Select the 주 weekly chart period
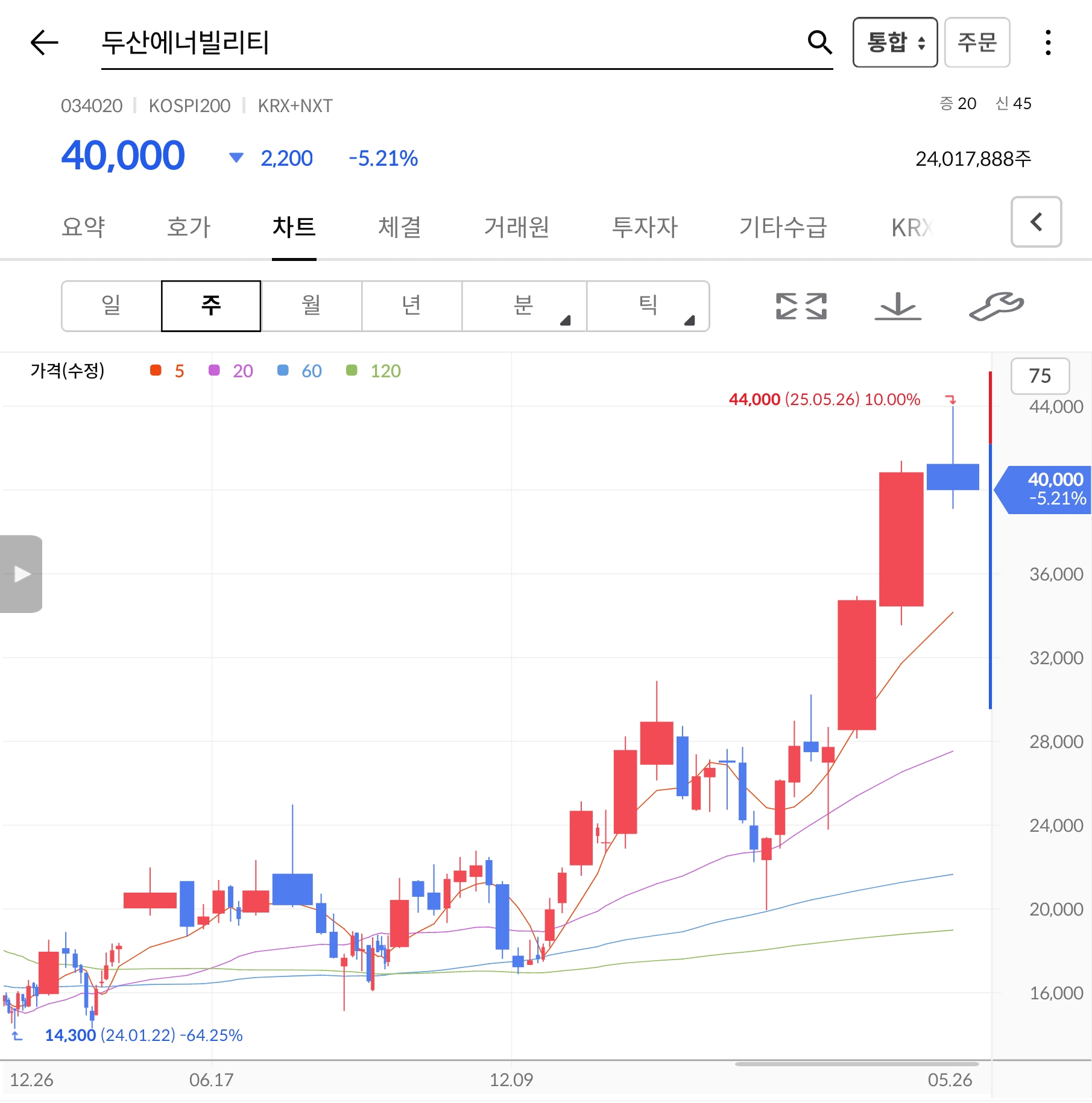The width and height of the screenshot is (1092, 1103). click(211, 306)
